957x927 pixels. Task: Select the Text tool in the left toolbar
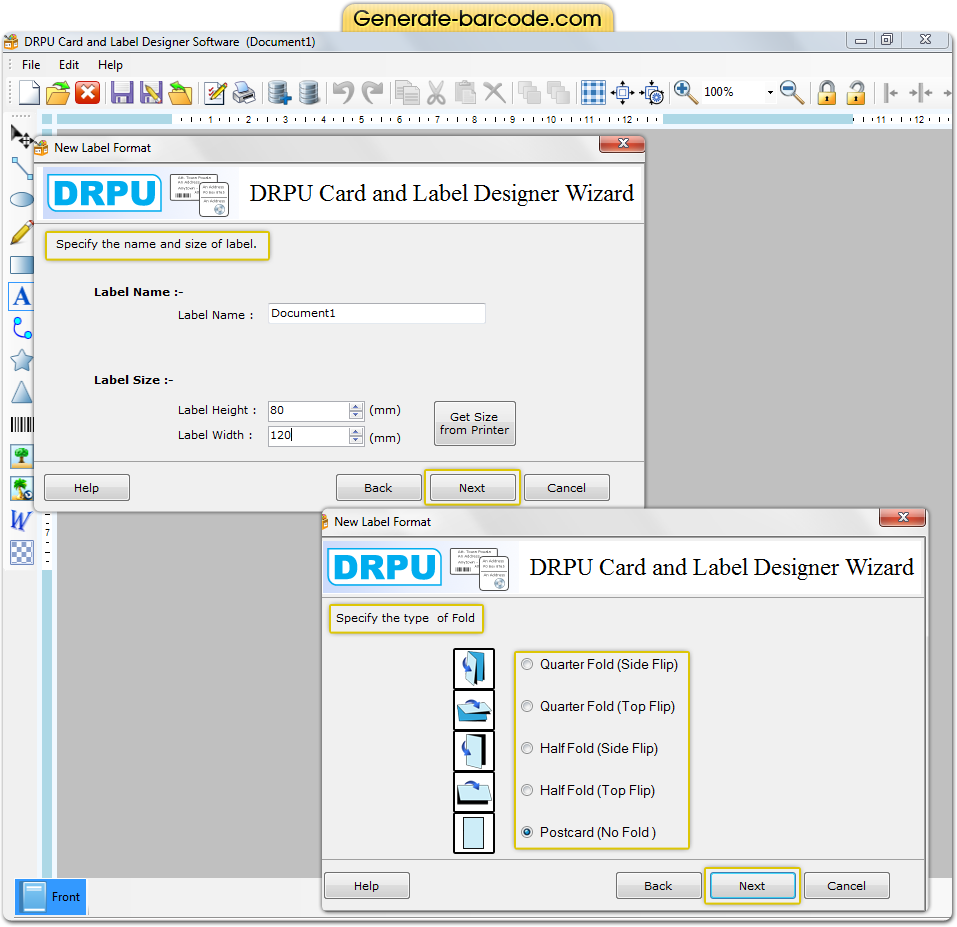(x=22, y=296)
